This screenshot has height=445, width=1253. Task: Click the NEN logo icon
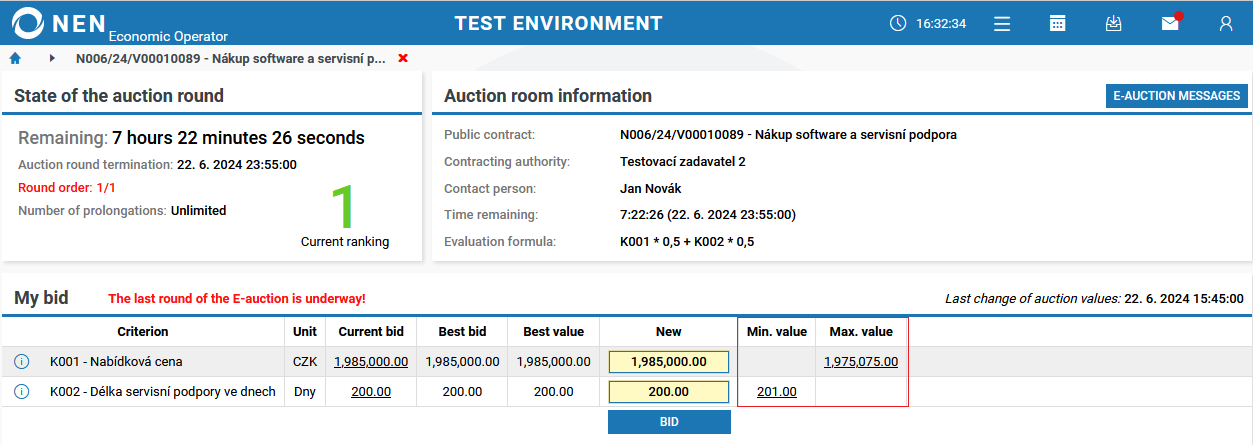pos(27,23)
